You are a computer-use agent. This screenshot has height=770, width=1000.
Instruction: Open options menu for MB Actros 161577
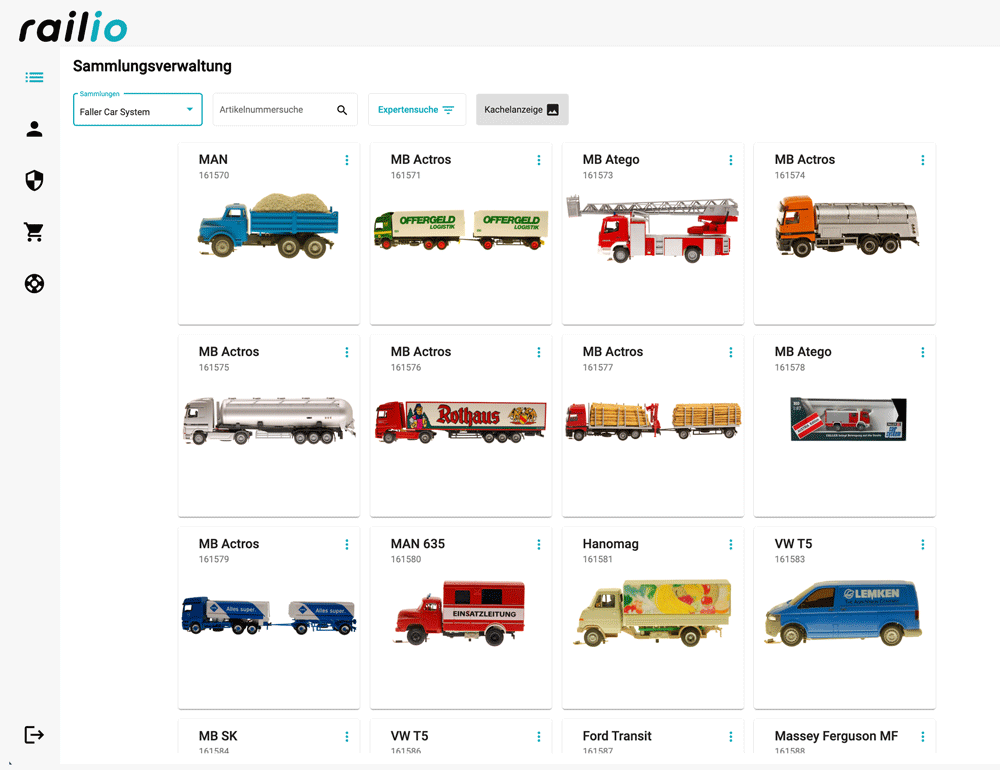[x=731, y=352]
